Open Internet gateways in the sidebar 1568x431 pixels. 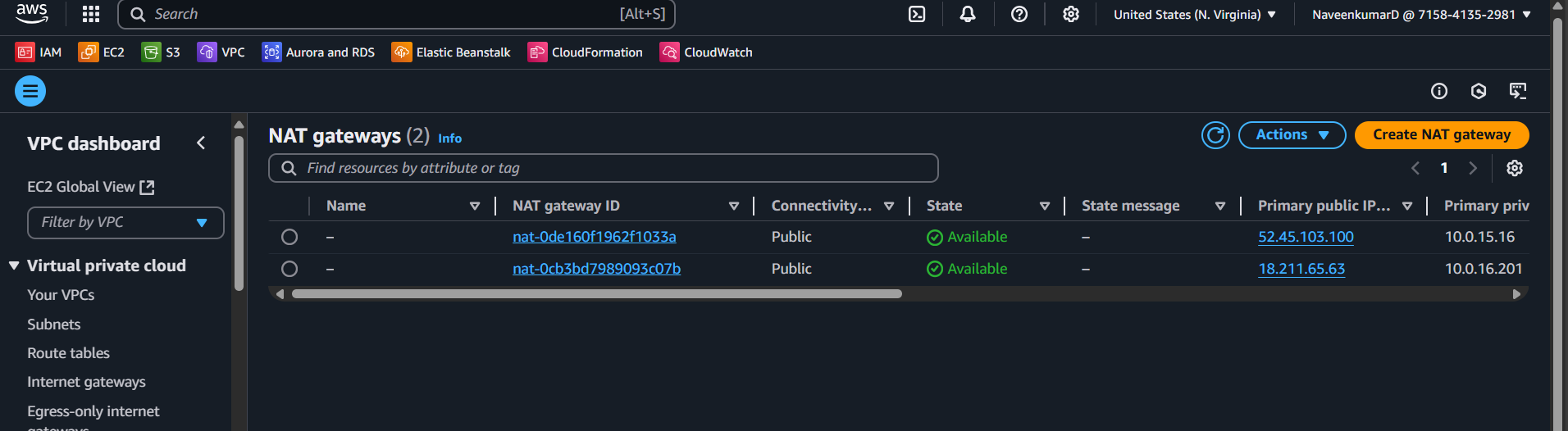tap(86, 382)
